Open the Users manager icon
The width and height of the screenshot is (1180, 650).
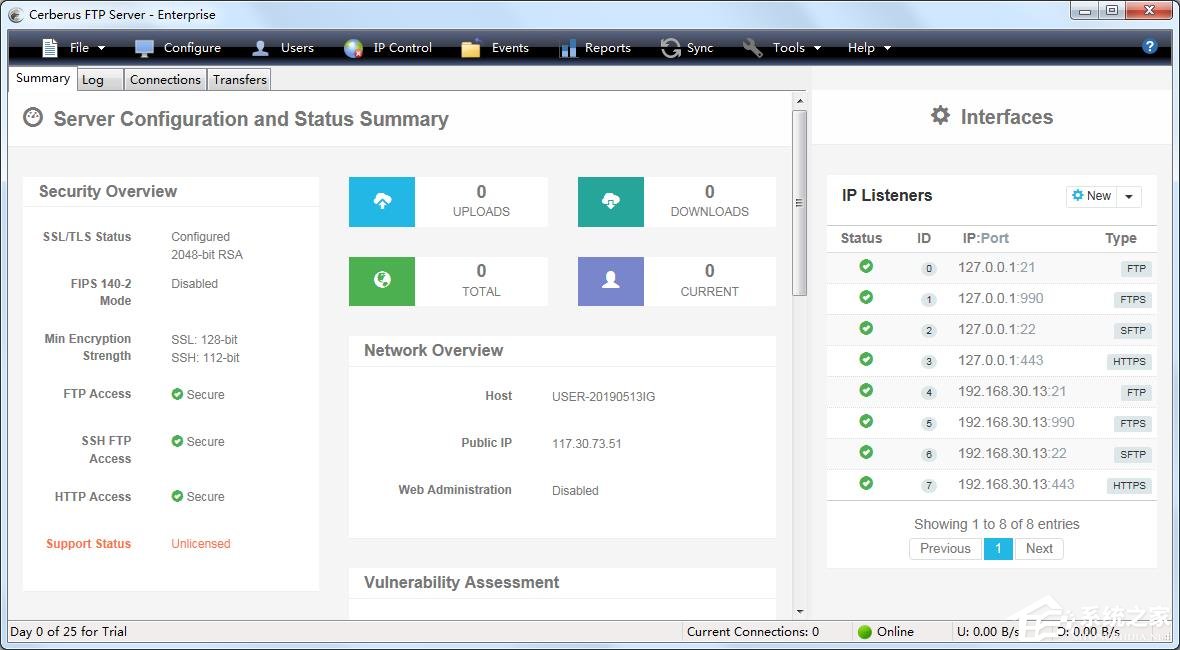click(261, 48)
